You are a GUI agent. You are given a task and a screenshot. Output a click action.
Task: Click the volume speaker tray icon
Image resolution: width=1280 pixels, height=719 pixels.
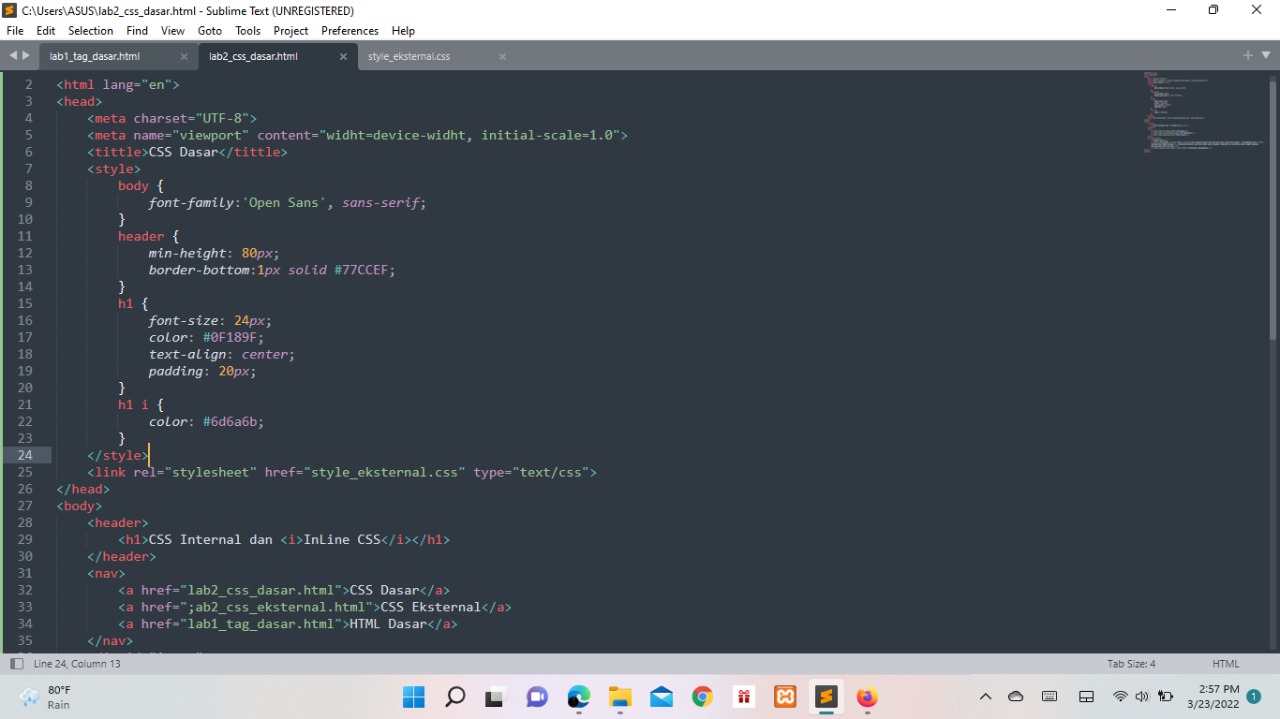coord(1142,697)
